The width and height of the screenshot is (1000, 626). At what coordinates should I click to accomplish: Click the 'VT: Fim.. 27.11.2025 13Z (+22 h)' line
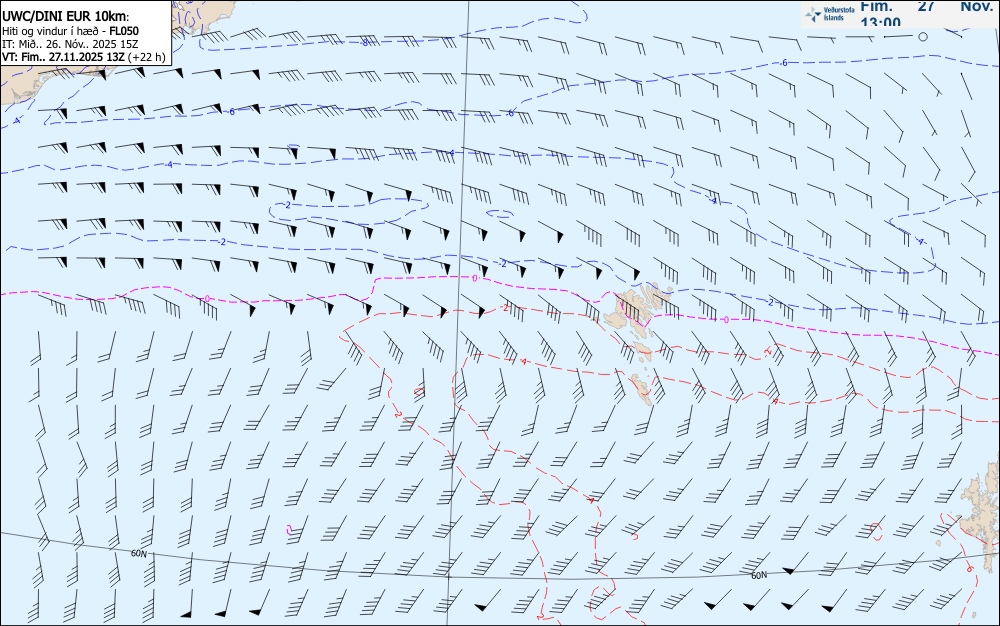click(83, 57)
